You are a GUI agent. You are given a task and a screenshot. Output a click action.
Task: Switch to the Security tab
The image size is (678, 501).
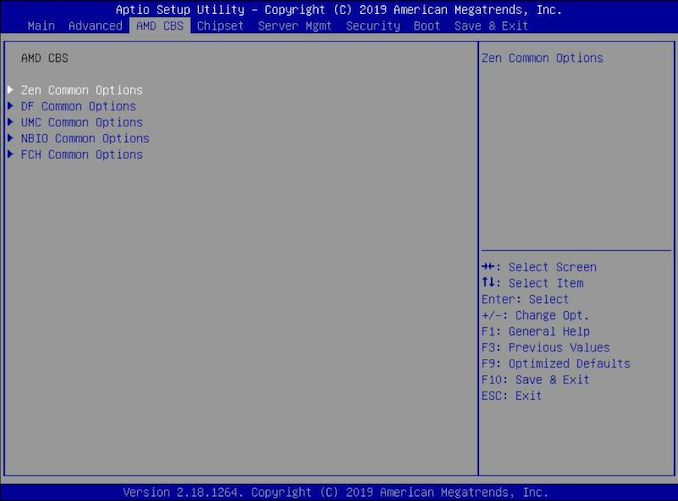click(x=373, y=26)
